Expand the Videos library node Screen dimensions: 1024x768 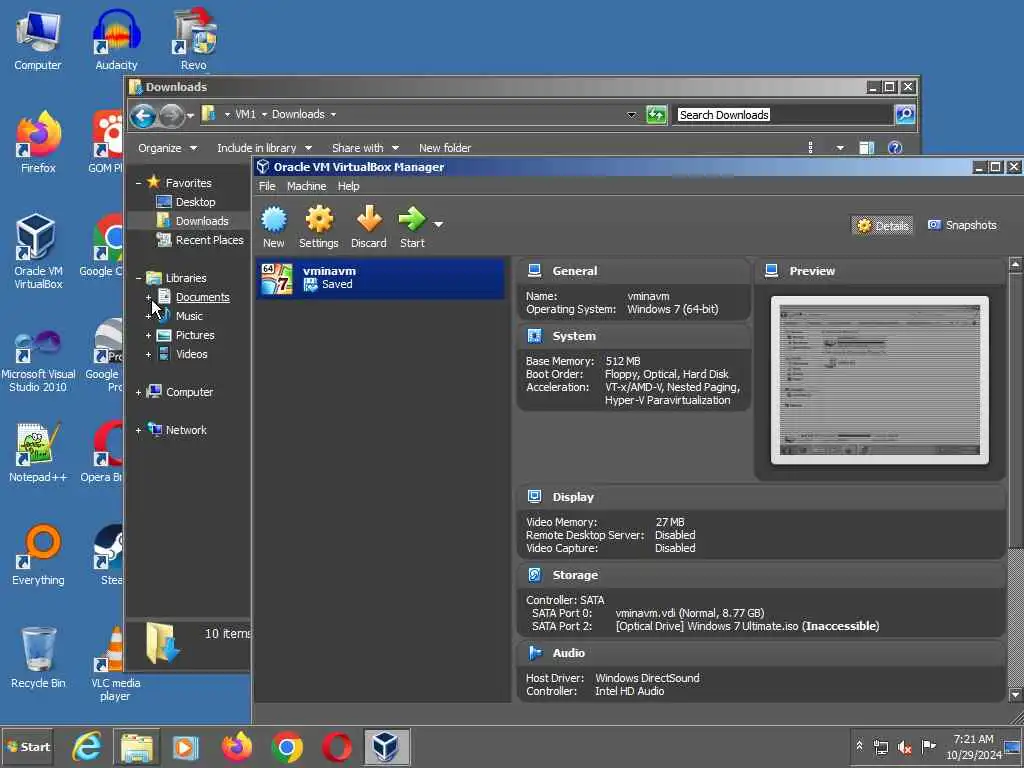click(x=148, y=354)
